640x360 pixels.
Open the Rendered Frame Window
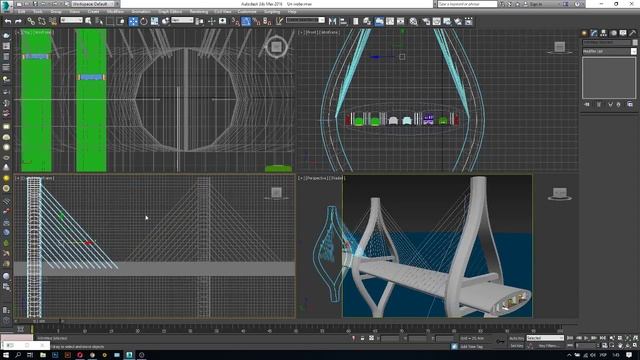pos(436,21)
